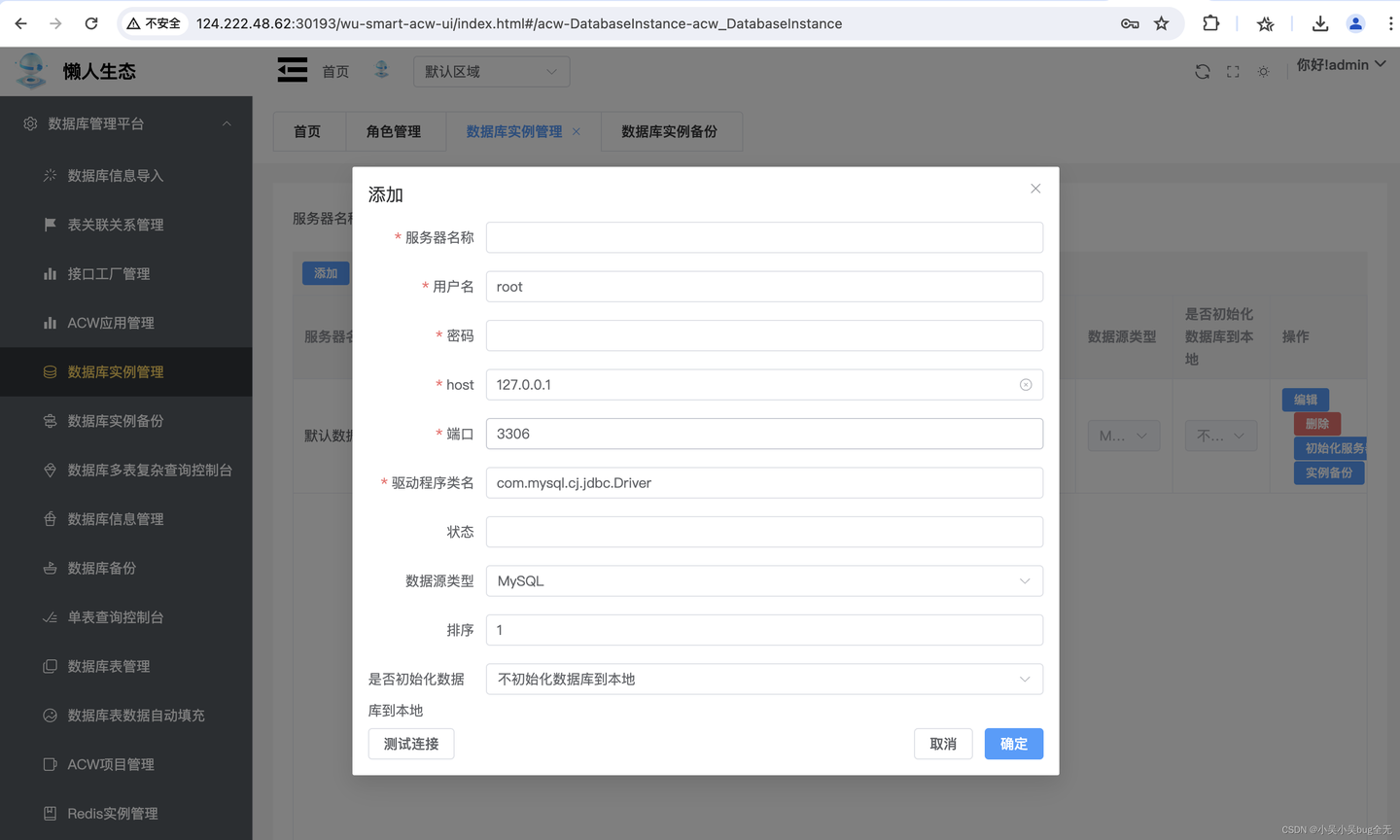Open the 默认区域 region dropdown
This screenshot has height=840, width=1400.
tap(491, 71)
